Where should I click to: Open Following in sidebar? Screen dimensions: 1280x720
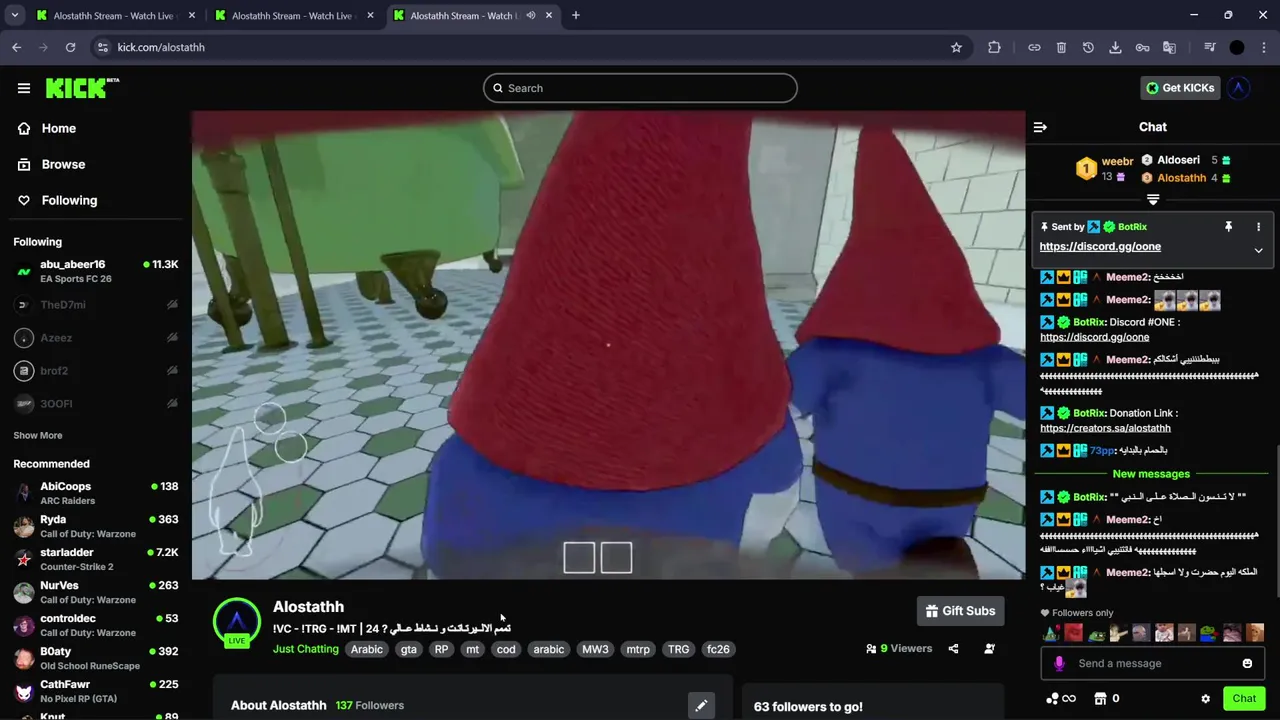tap(69, 200)
